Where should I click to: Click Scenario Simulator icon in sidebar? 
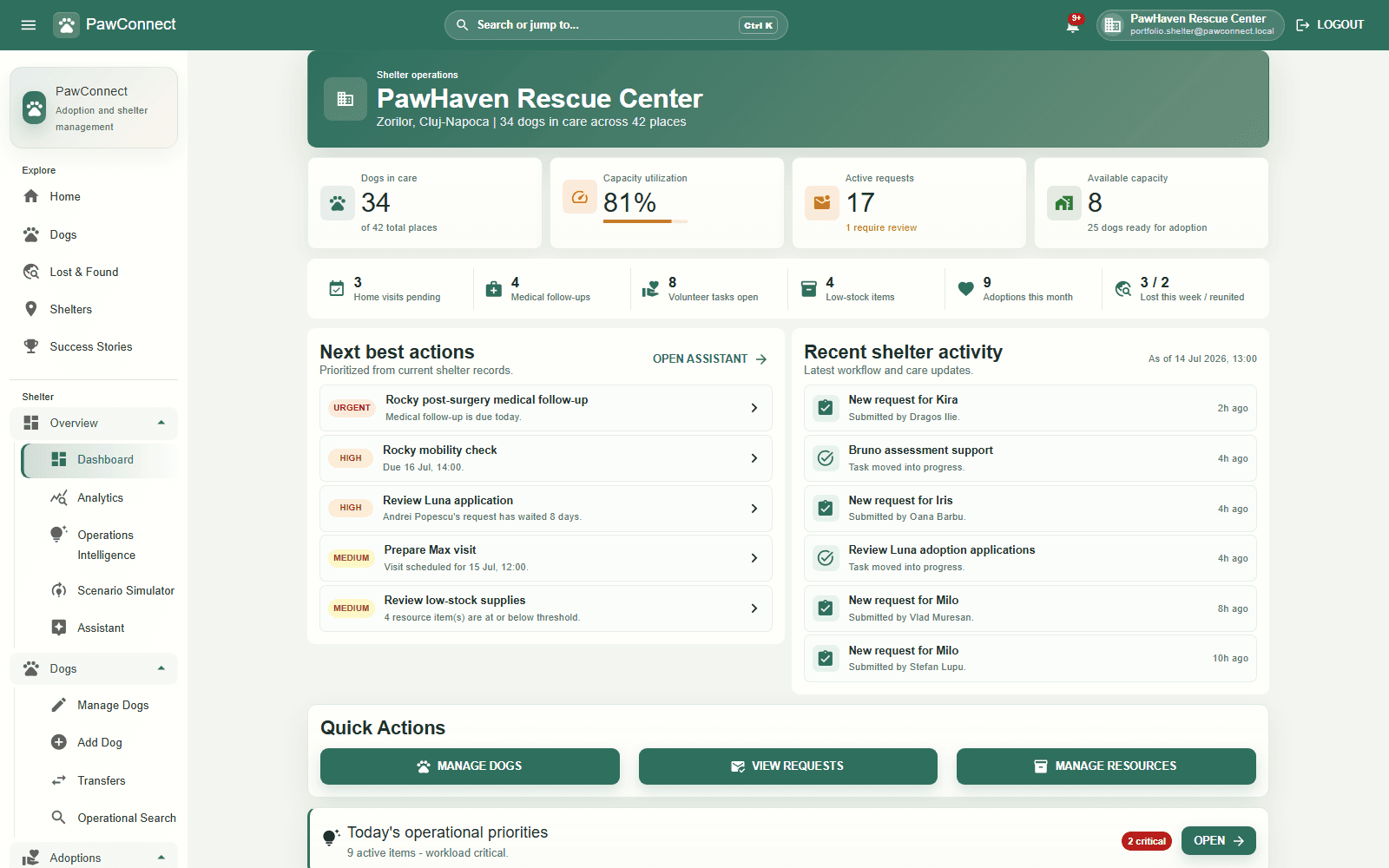59,590
